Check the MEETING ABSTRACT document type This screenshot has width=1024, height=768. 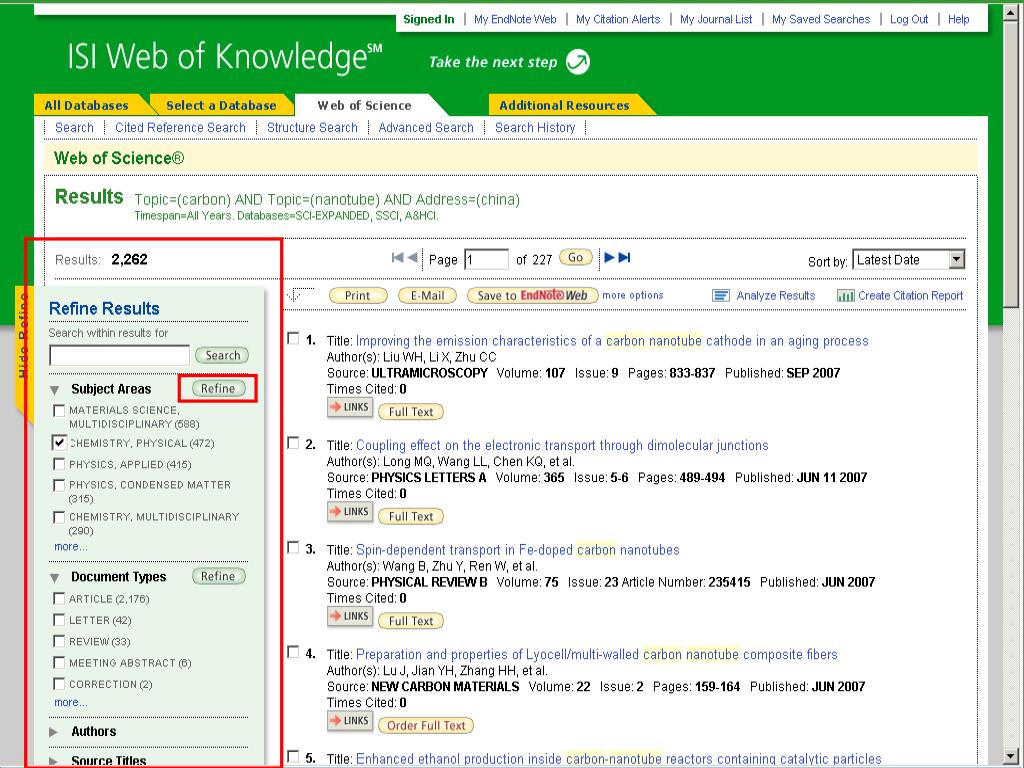click(x=59, y=663)
